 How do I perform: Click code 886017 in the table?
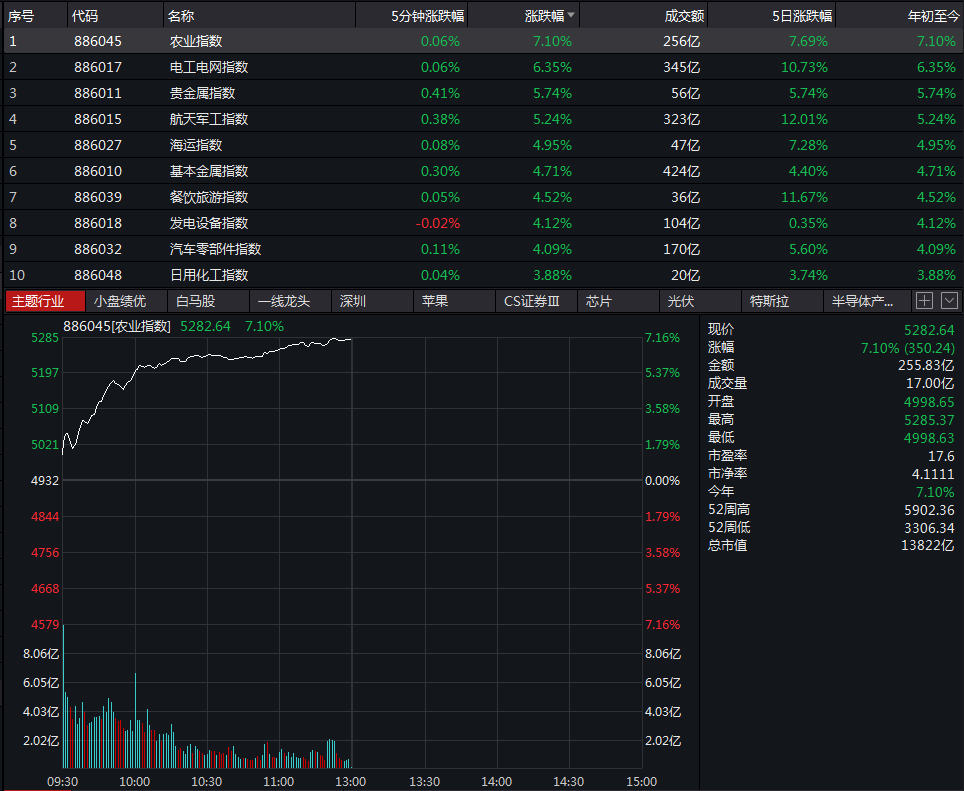tap(98, 67)
